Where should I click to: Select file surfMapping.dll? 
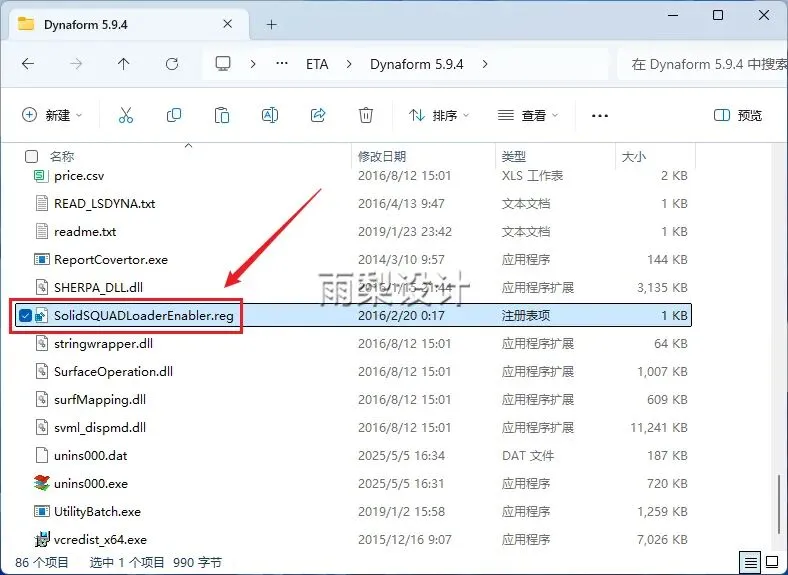(100, 400)
